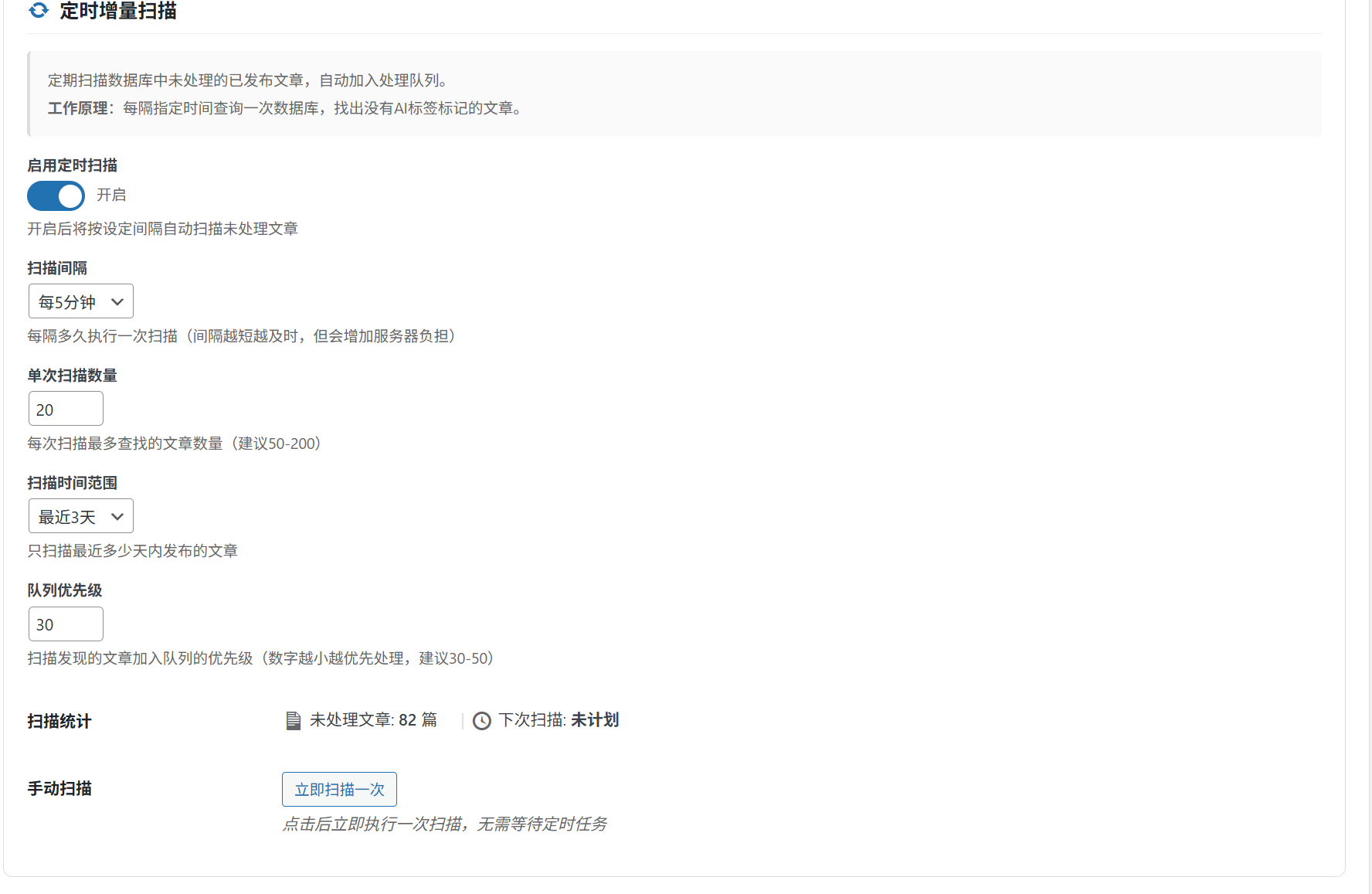Select the 队列优先级 input containing 30
Viewport: 1372px width, 894px height.
tap(65, 624)
